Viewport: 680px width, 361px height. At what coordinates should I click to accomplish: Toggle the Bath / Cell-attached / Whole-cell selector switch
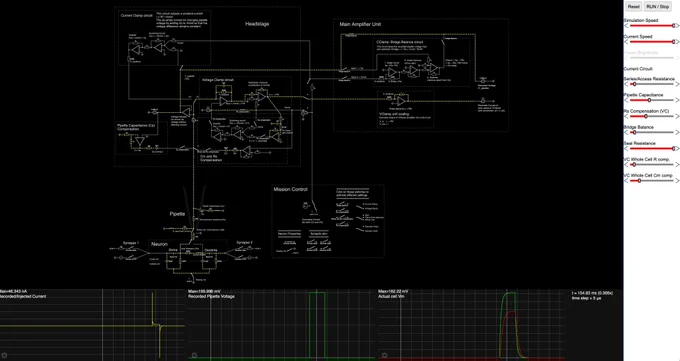360,218
